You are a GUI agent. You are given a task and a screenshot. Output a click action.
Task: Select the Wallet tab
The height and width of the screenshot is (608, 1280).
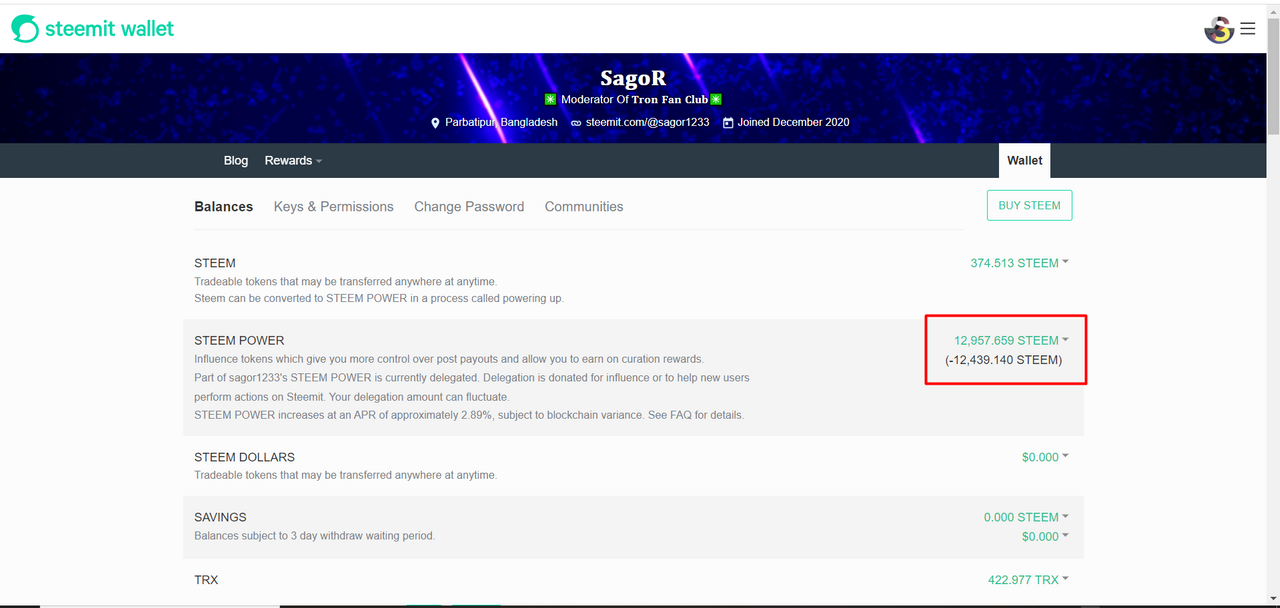tap(1024, 160)
